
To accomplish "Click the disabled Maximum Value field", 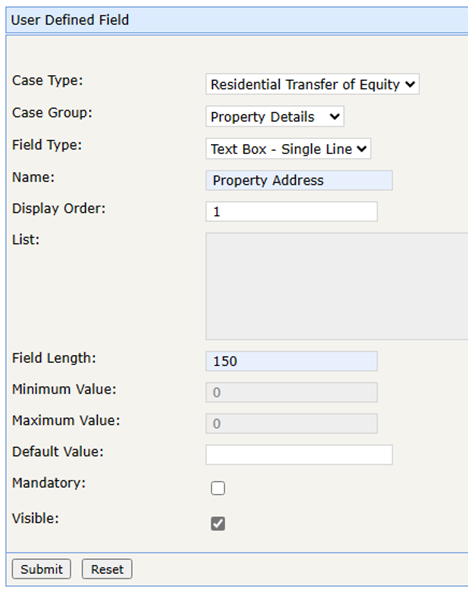I will (291, 424).
